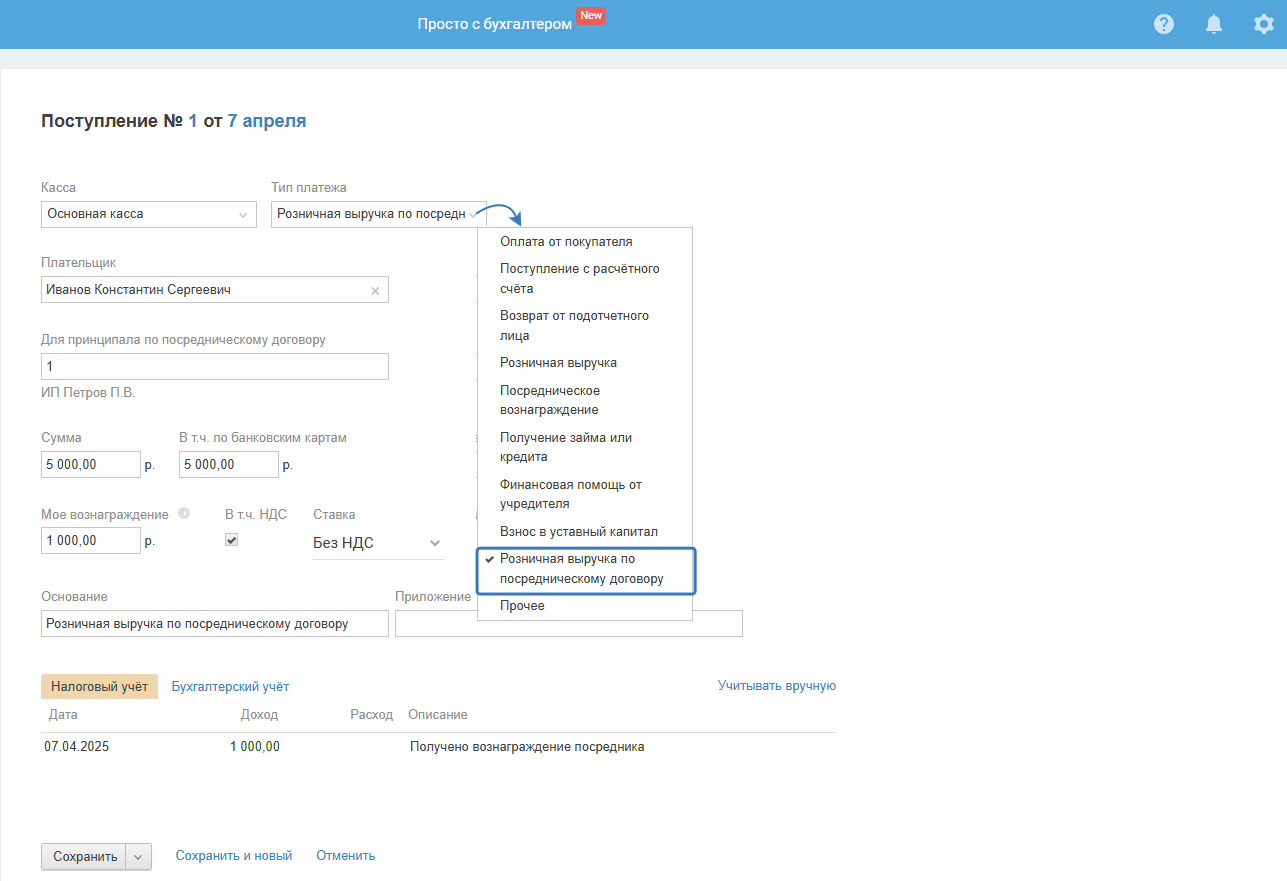Select Взнос в уставный капитал

(585, 532)
